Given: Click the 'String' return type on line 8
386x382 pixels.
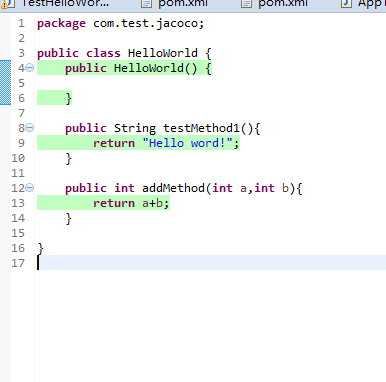Looking at the screenshot, I should click(x=135, y=128).
